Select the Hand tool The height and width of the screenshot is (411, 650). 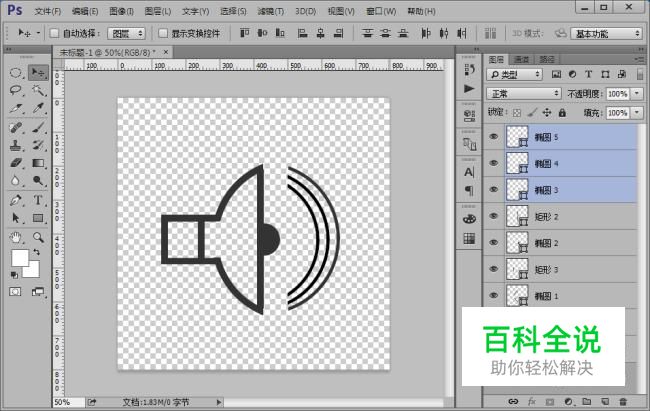pyautogui.click(x=16, y=237)
